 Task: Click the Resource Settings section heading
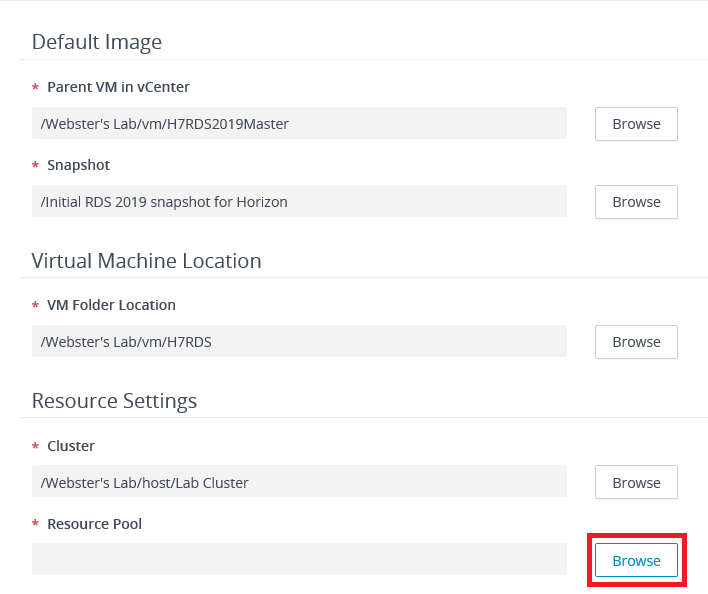point(114,401)
